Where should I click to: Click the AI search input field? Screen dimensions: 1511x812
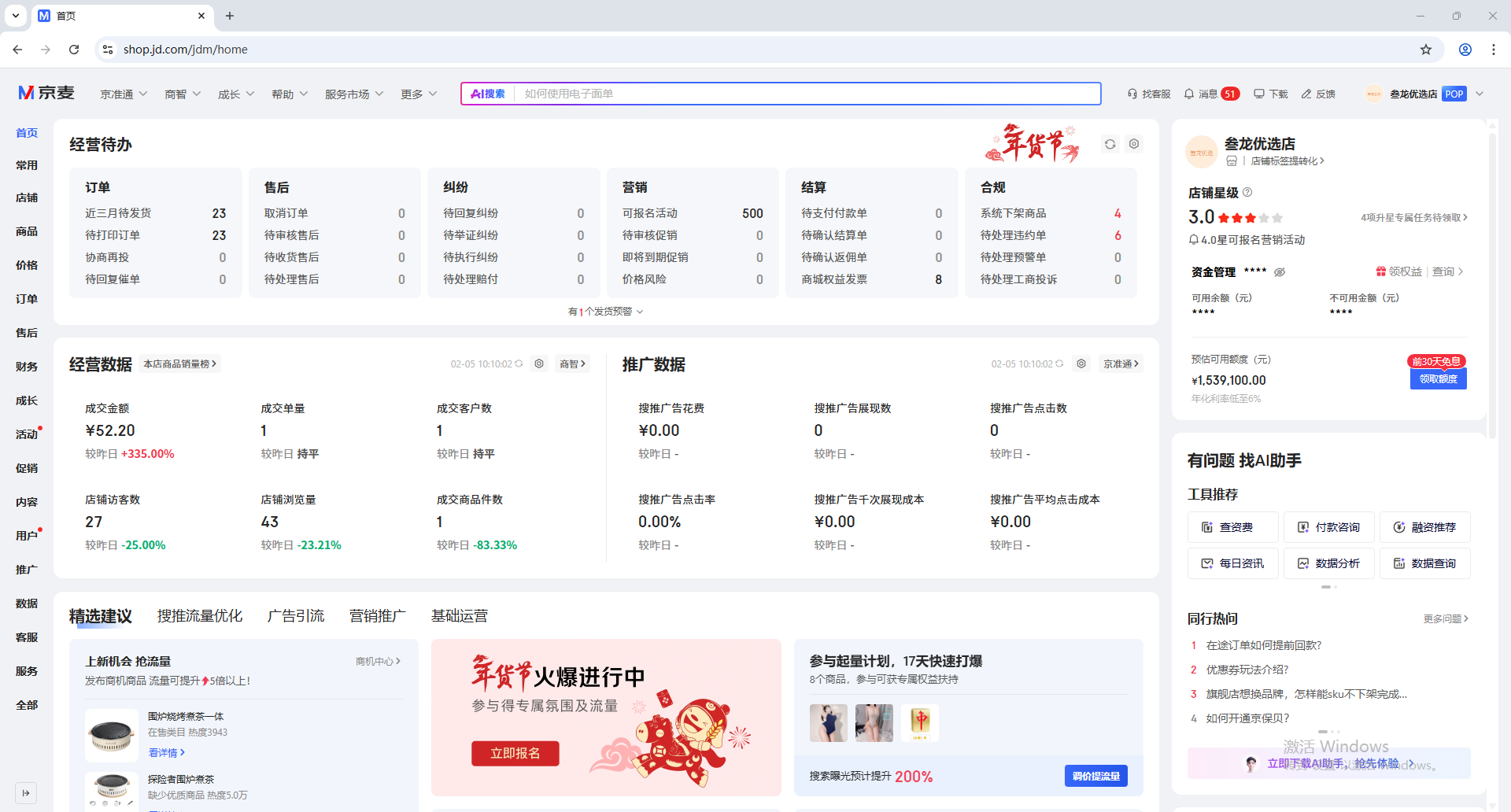click(807, 94)
